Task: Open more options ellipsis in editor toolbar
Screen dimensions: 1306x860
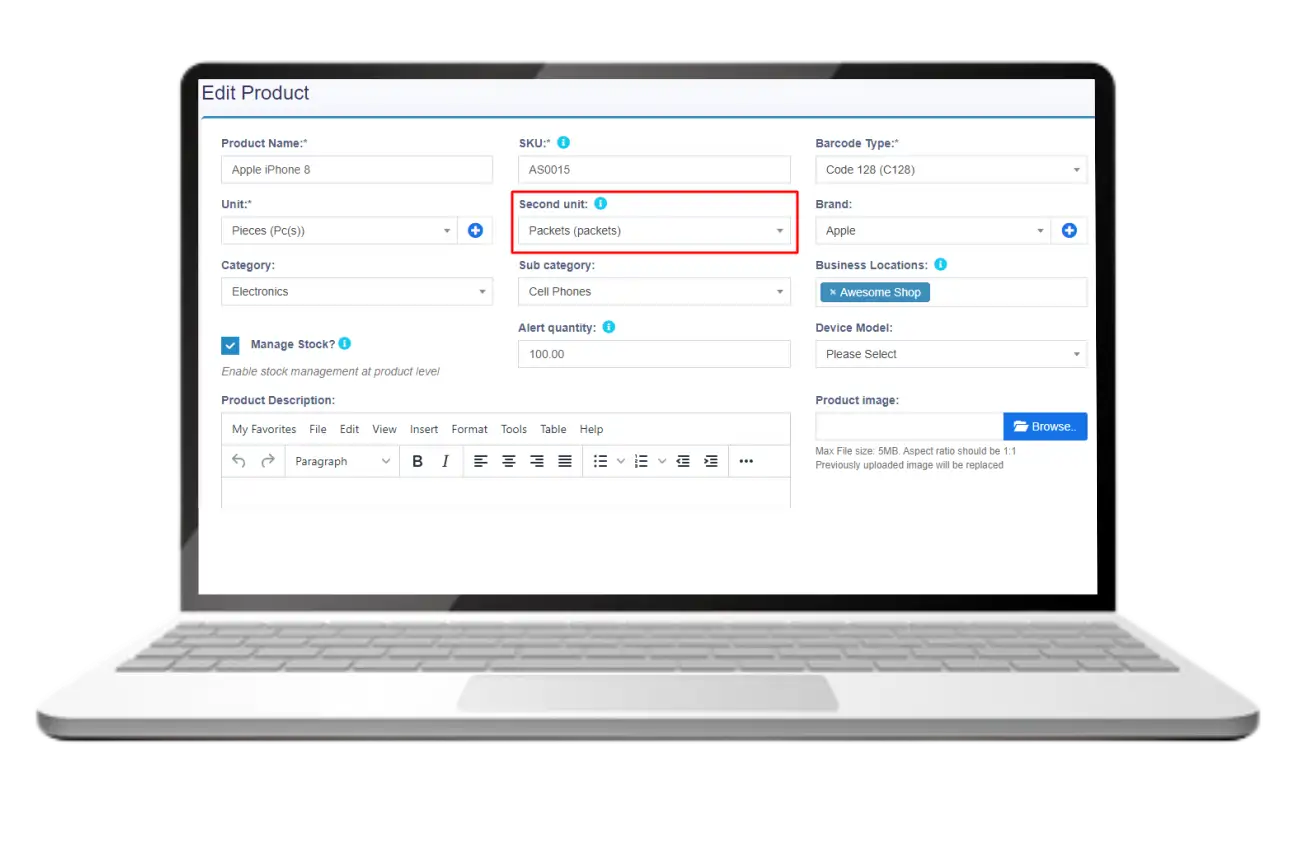Action: [745, 461]
